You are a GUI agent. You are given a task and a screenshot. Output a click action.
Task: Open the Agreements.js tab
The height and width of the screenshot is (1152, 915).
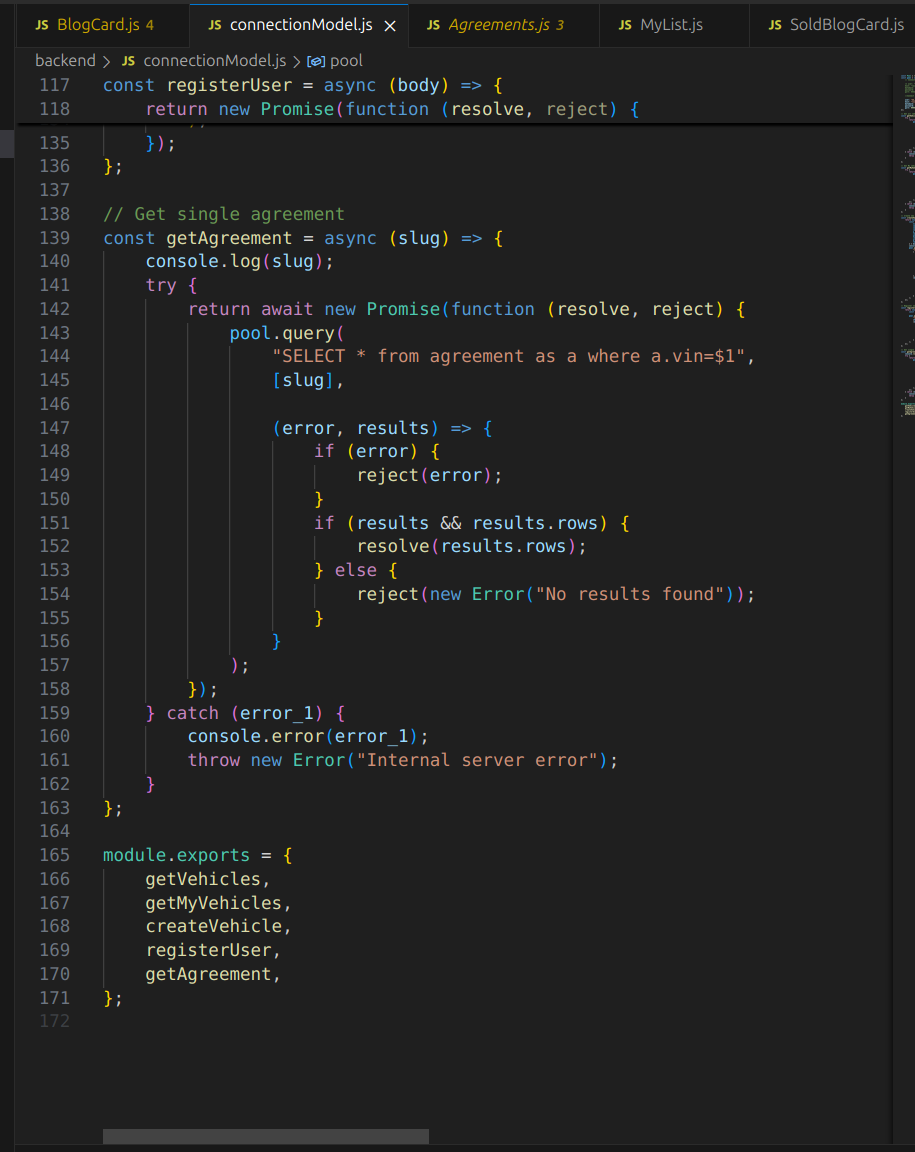498,25
